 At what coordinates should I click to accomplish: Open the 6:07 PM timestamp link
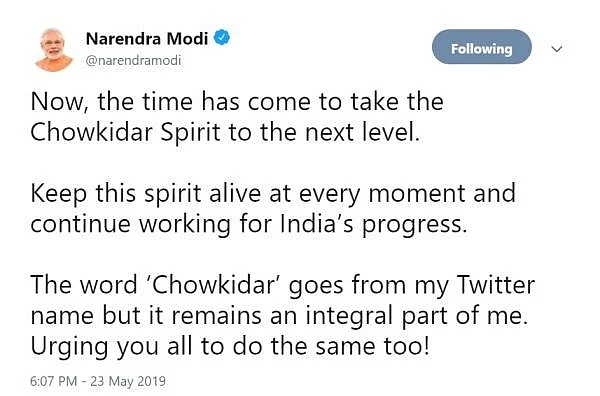coord(54,381)
